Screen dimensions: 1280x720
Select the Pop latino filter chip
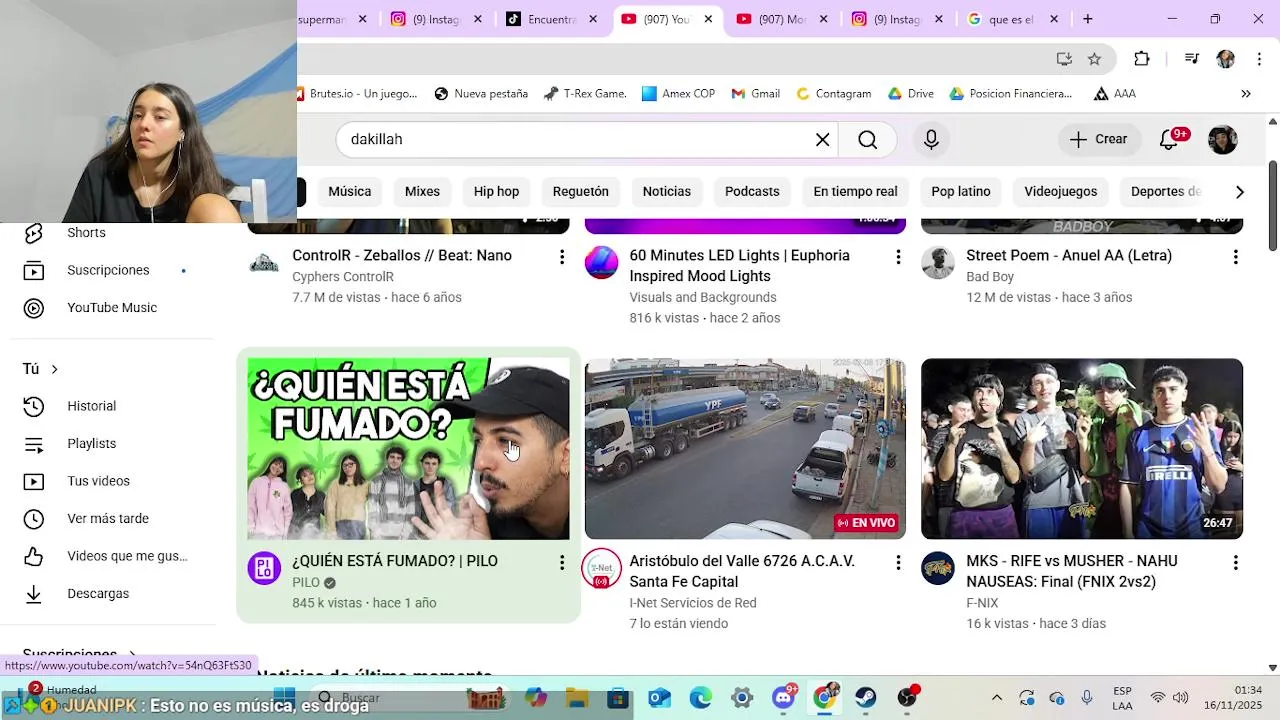pos(961,191)
